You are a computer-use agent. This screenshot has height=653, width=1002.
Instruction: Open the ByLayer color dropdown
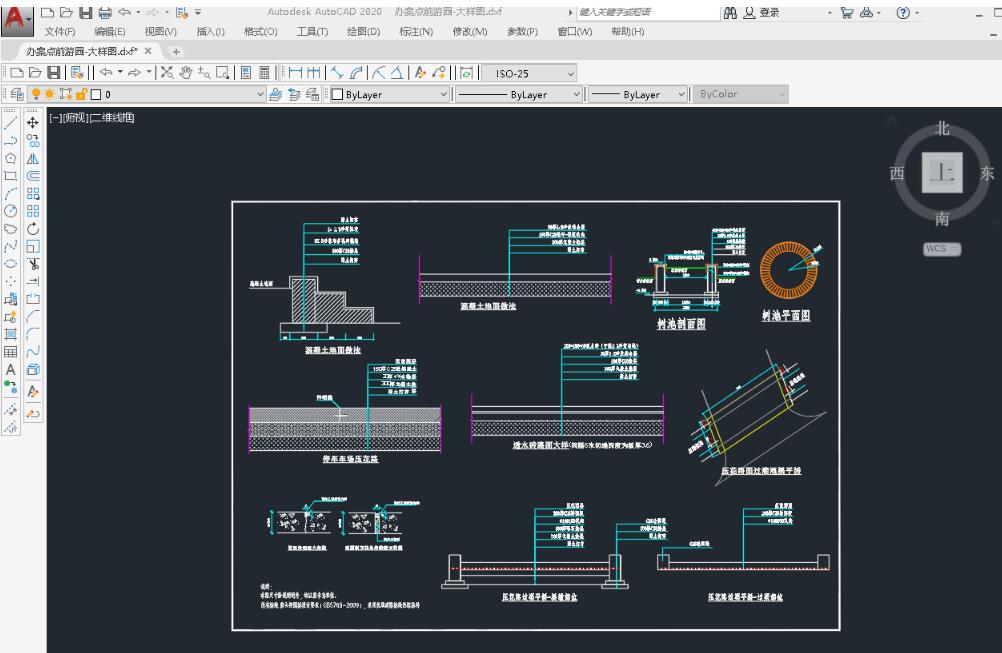[x=389, y=95]
